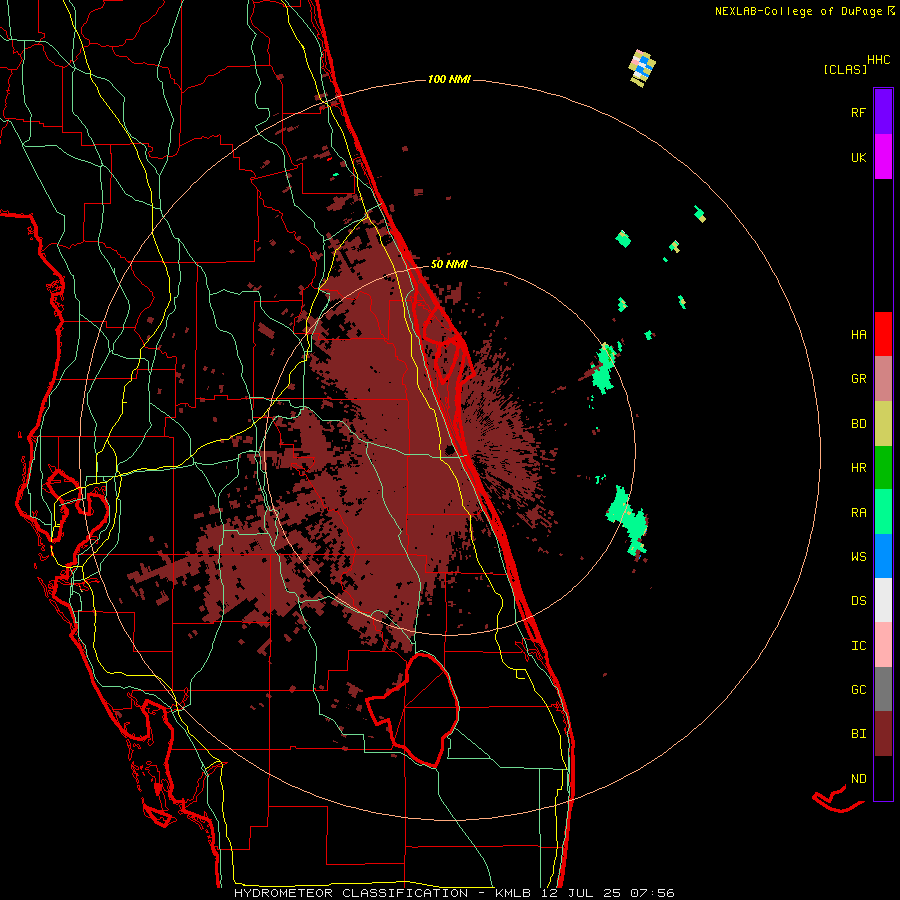
Task: Click the 'WS' legend label
Action: coord(858,557)
